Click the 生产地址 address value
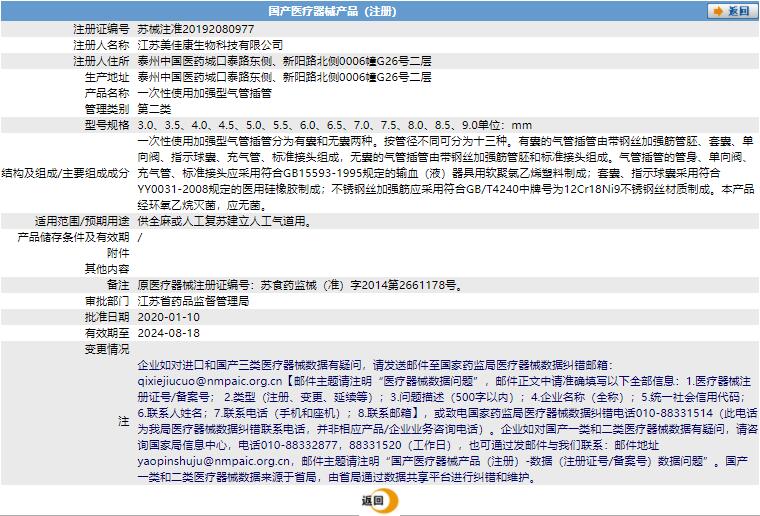The image size is (760, 516). coord(285,77)
